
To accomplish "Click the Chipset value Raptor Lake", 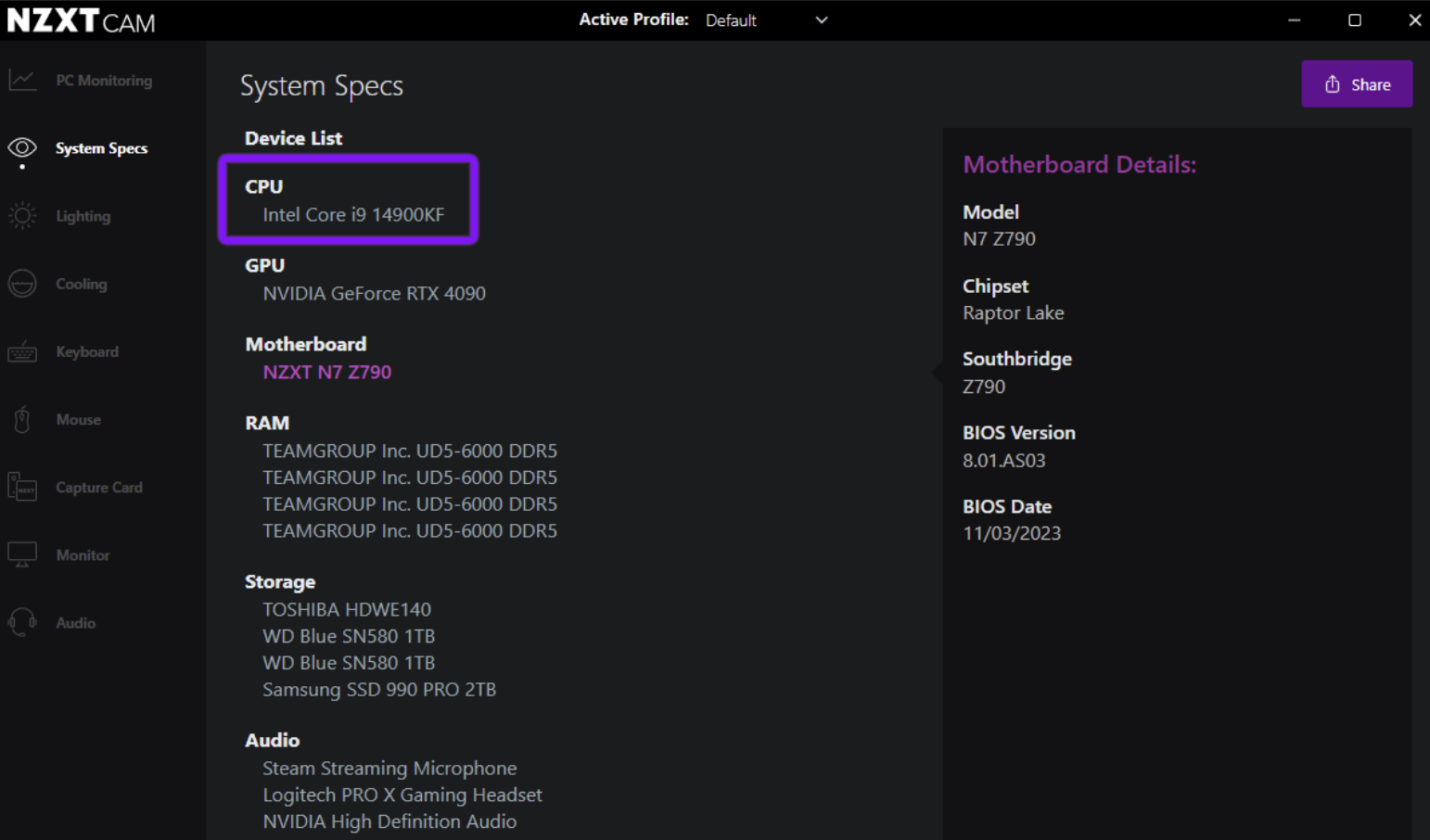I will point(1014,313).
